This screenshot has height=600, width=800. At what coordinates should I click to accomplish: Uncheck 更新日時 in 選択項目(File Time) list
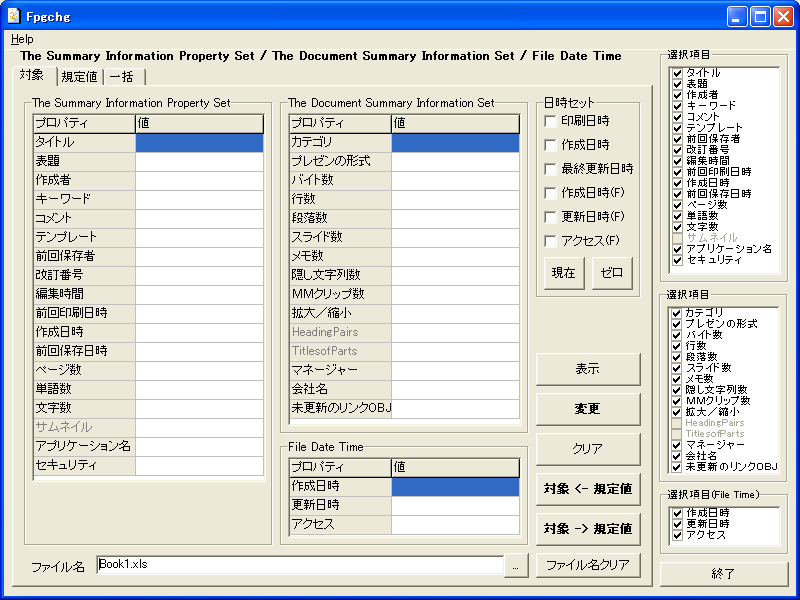tap(678, 524)
